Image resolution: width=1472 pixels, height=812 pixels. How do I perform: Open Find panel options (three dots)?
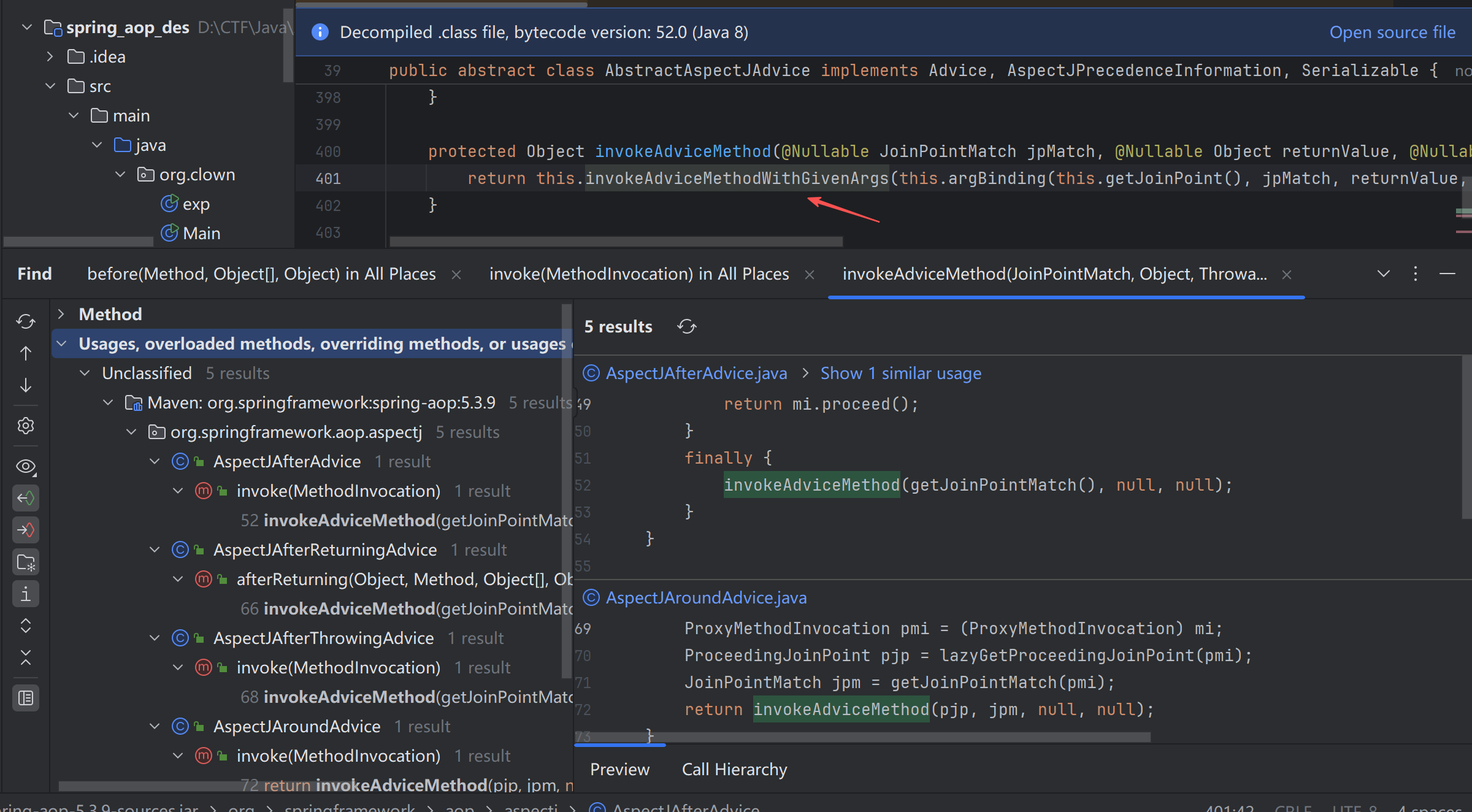(1415, 274)
